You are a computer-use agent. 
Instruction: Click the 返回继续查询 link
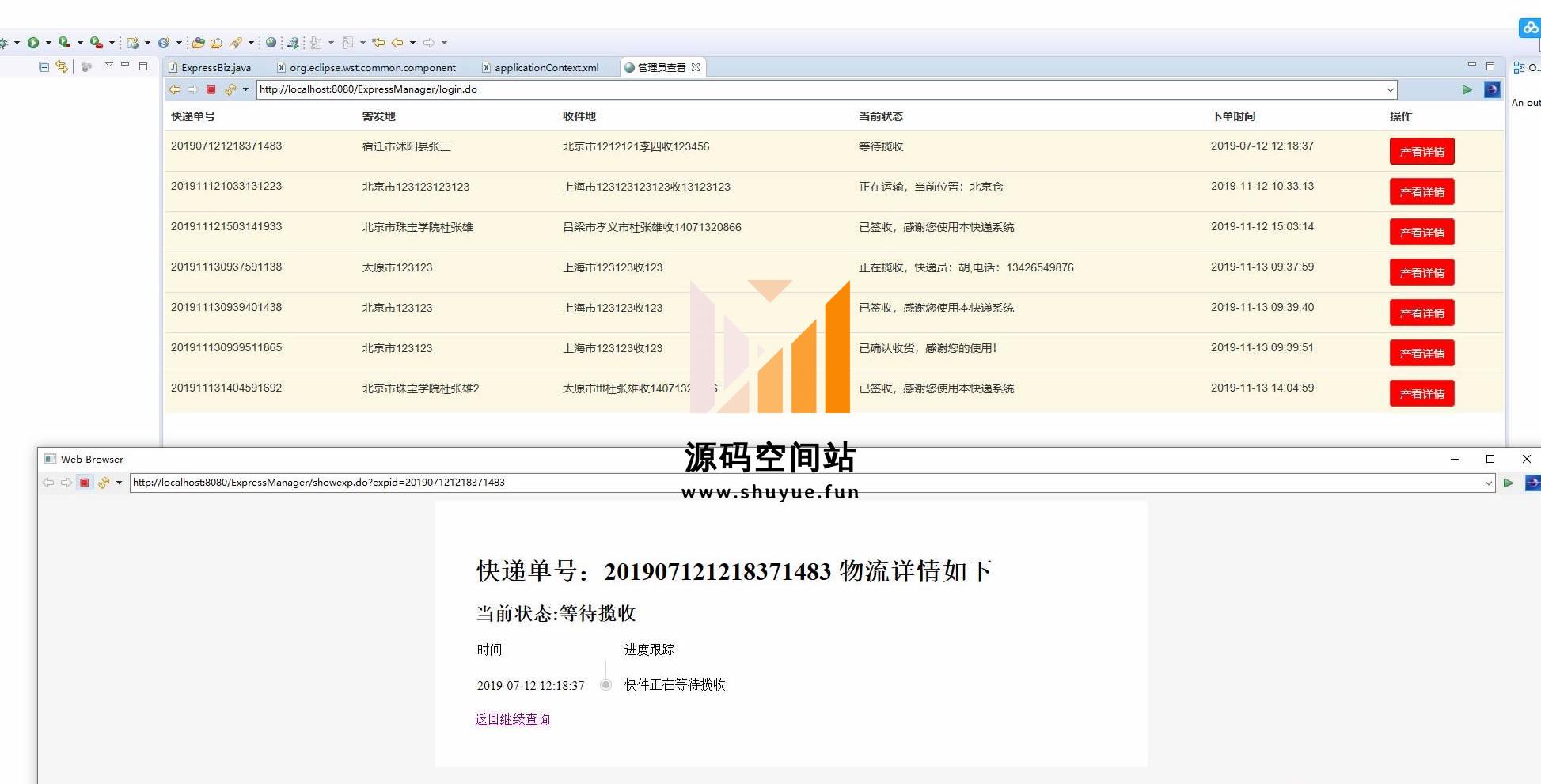[x=512, y=719]
